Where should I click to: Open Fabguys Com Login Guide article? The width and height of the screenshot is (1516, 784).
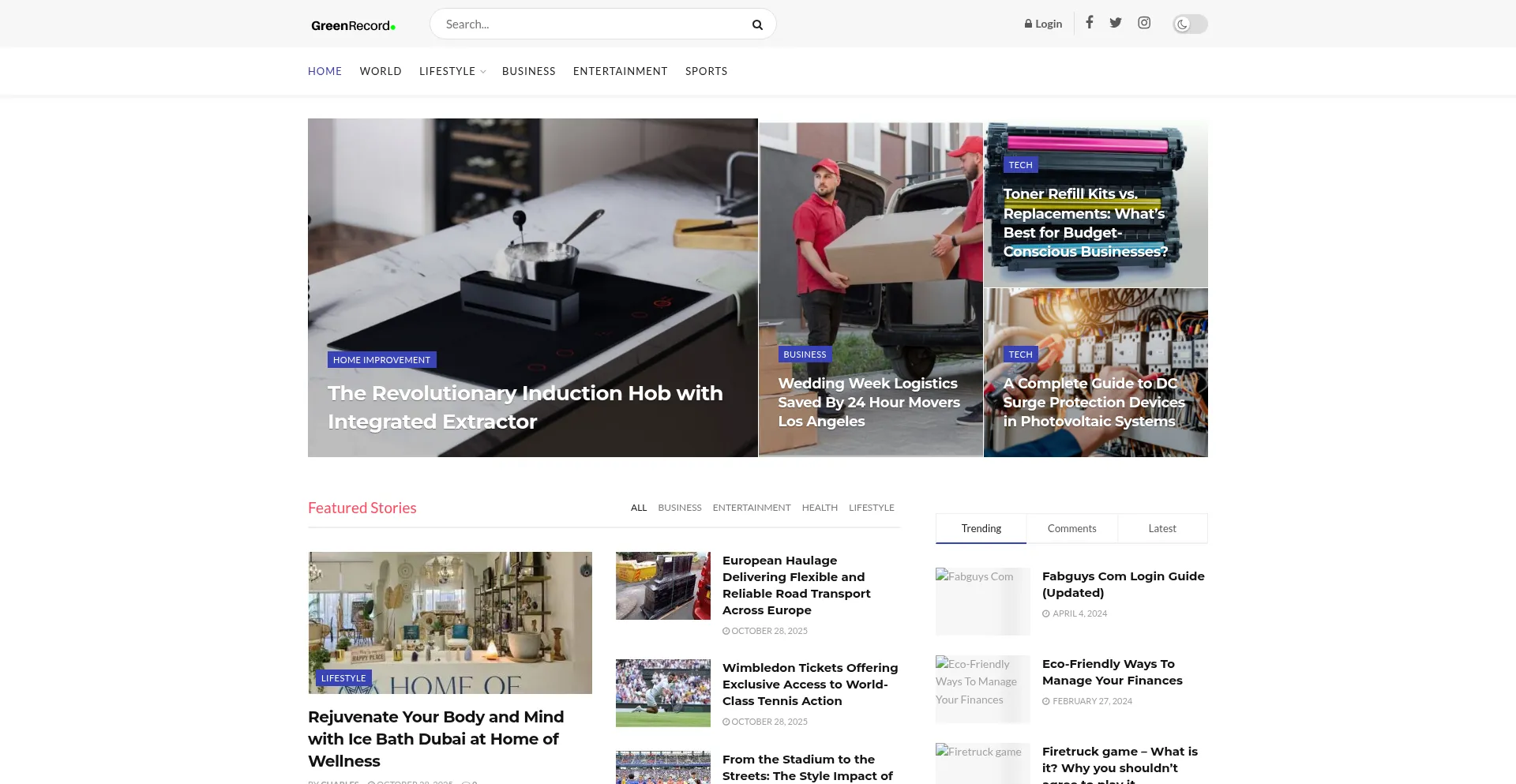coord(1123,584)
